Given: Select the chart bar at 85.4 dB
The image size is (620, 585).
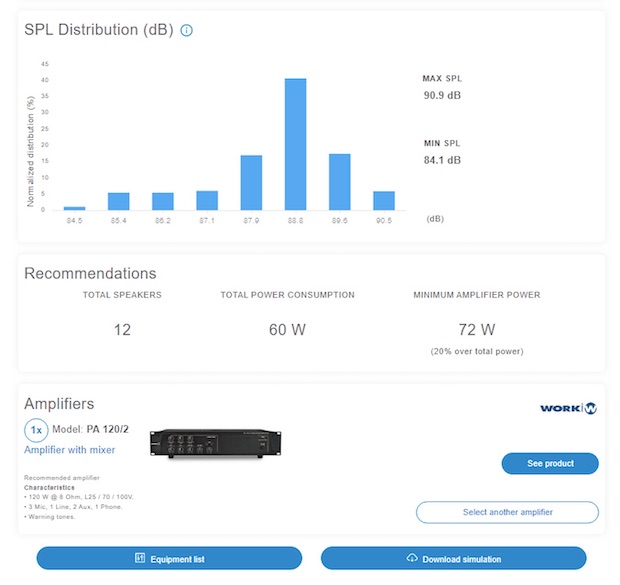Looking at the screenshot, I should tap(119, 201).
